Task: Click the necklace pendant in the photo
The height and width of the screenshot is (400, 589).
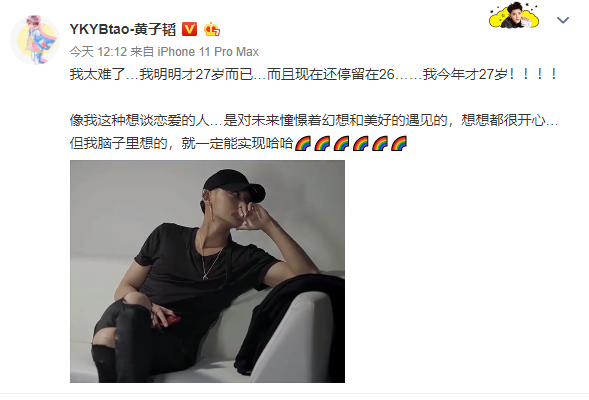Action: [x=205, y=277]
